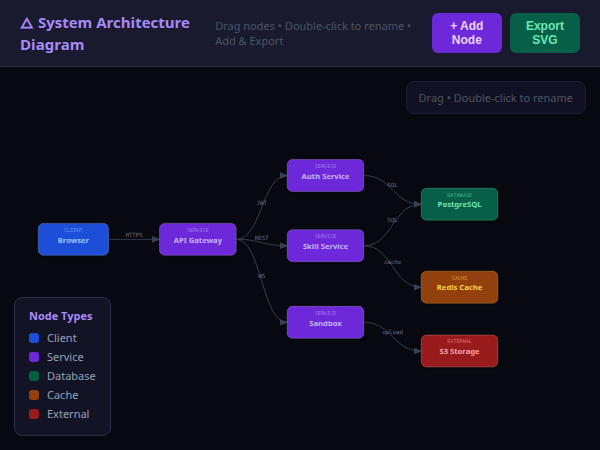
Task: Select the Redis Cache node
Action: 459,287
